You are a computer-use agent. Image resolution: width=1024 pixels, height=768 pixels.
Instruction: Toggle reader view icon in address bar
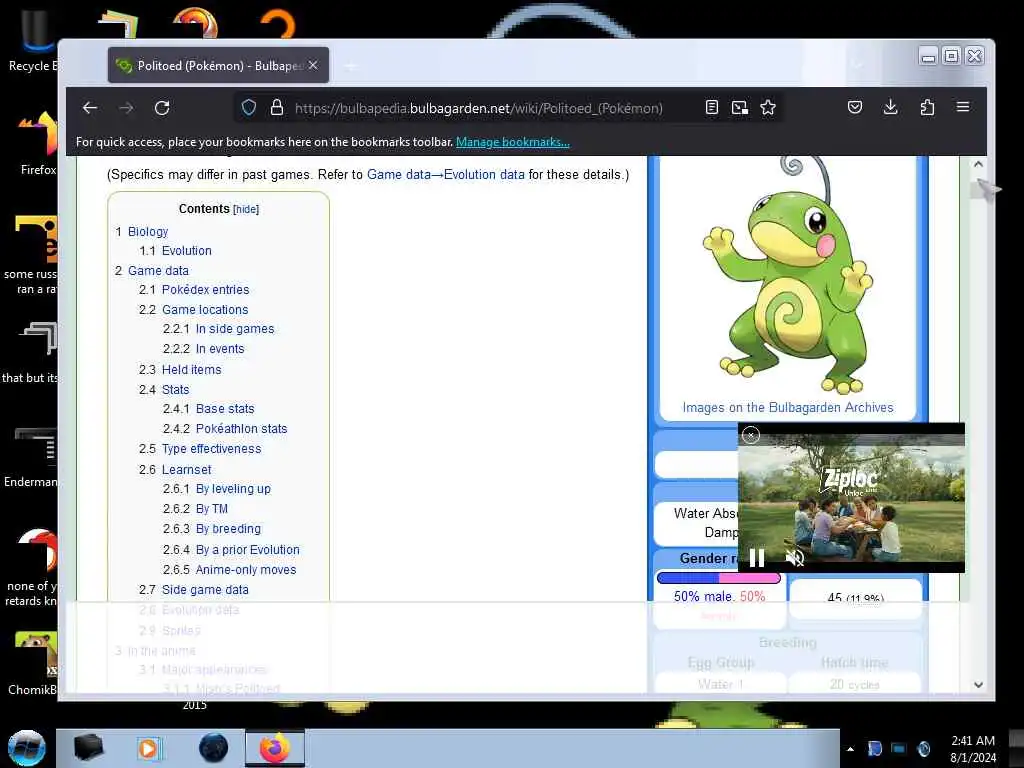(x=712, y=108)
